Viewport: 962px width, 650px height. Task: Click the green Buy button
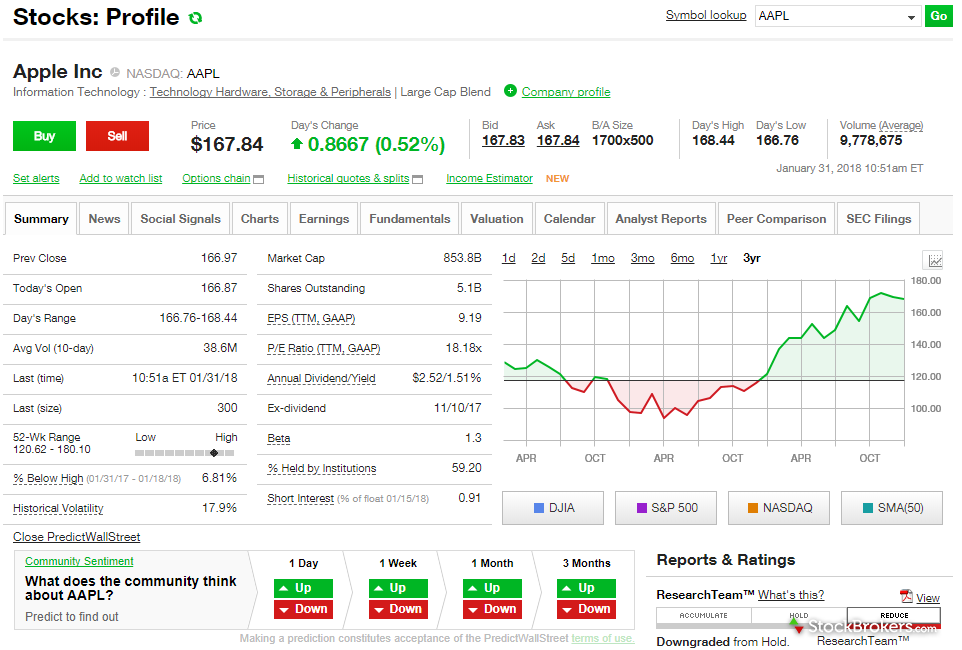(44, 136)
